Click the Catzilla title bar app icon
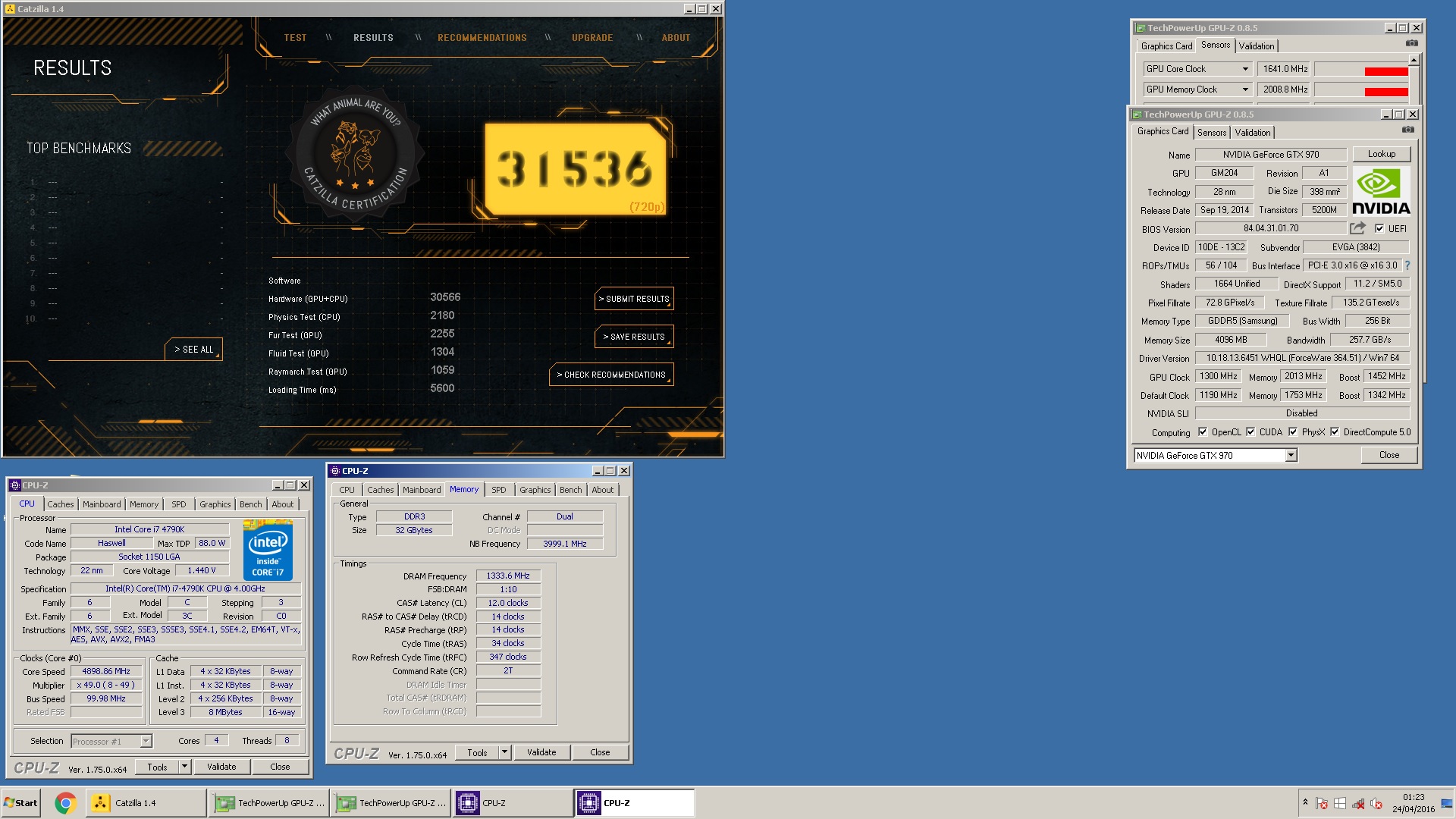The width and height of the screenshot is (1456, 819). [x=10, y=9]
